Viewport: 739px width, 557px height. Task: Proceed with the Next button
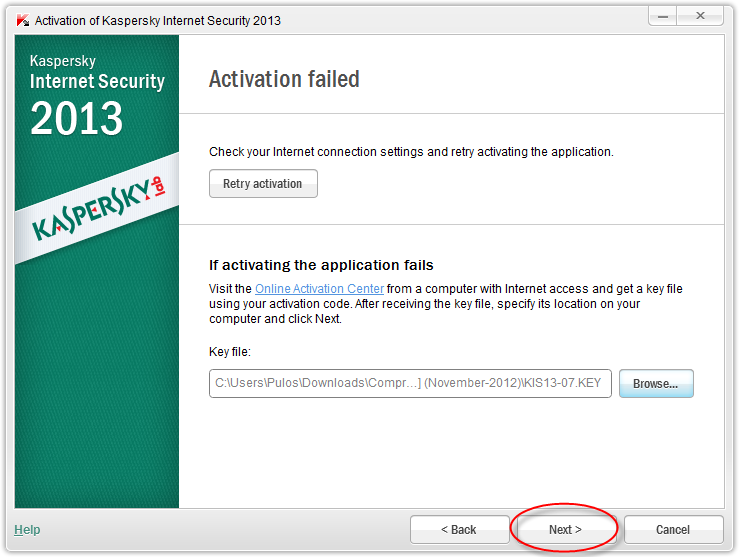point(565,530)
